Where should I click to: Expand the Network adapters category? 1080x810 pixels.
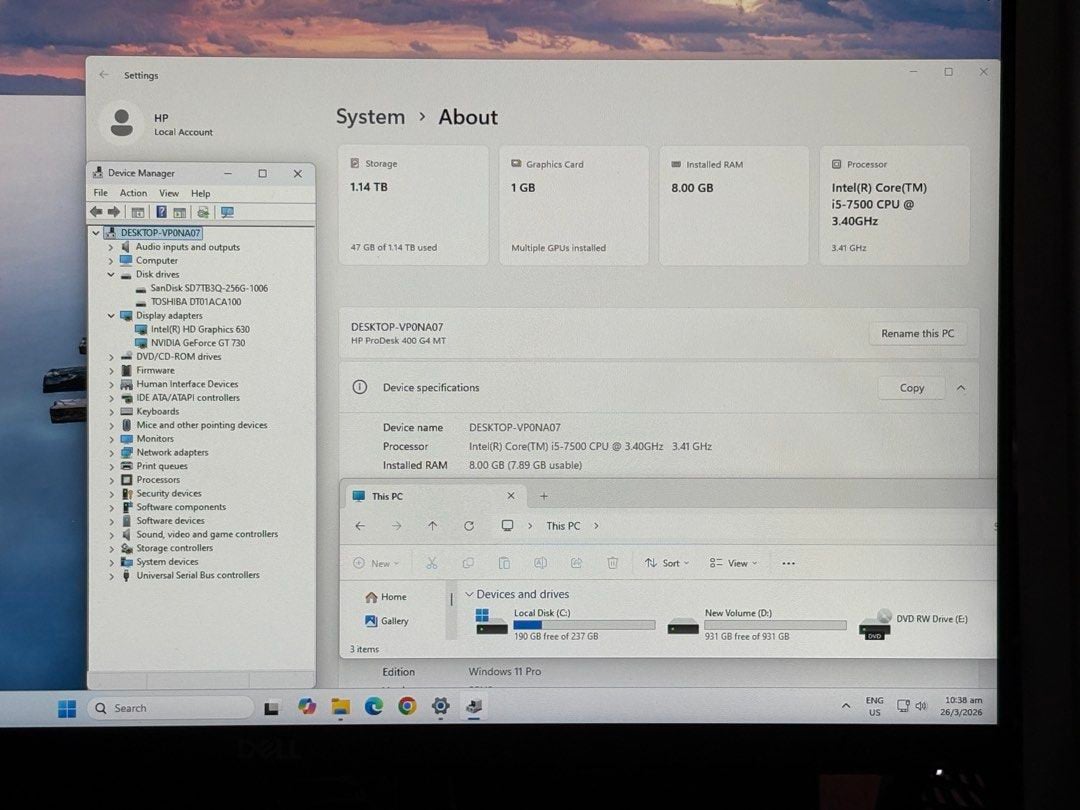tap(112, 452)
